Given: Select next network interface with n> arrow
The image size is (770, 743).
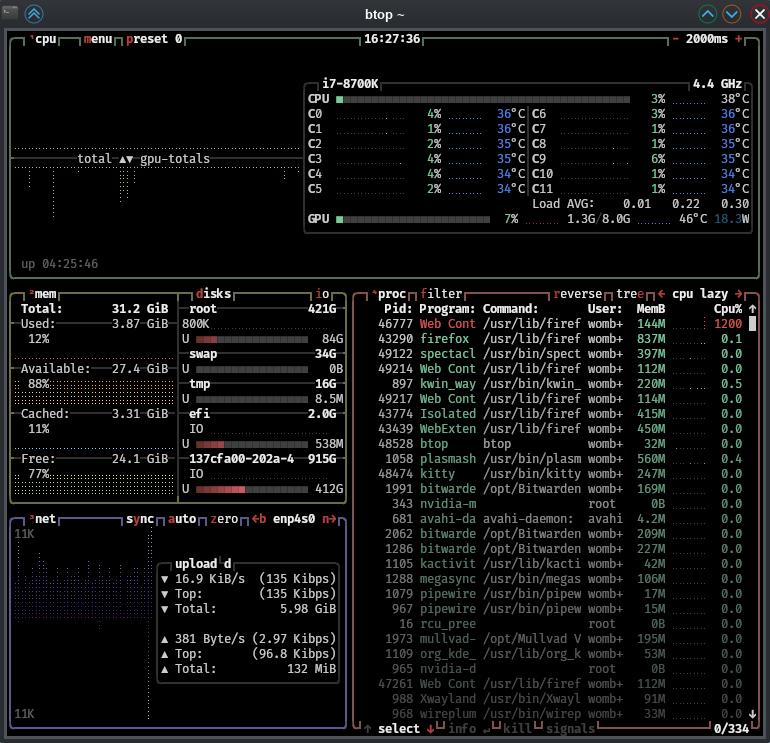Looking at the screenshot, I should [x=329, y=519].
